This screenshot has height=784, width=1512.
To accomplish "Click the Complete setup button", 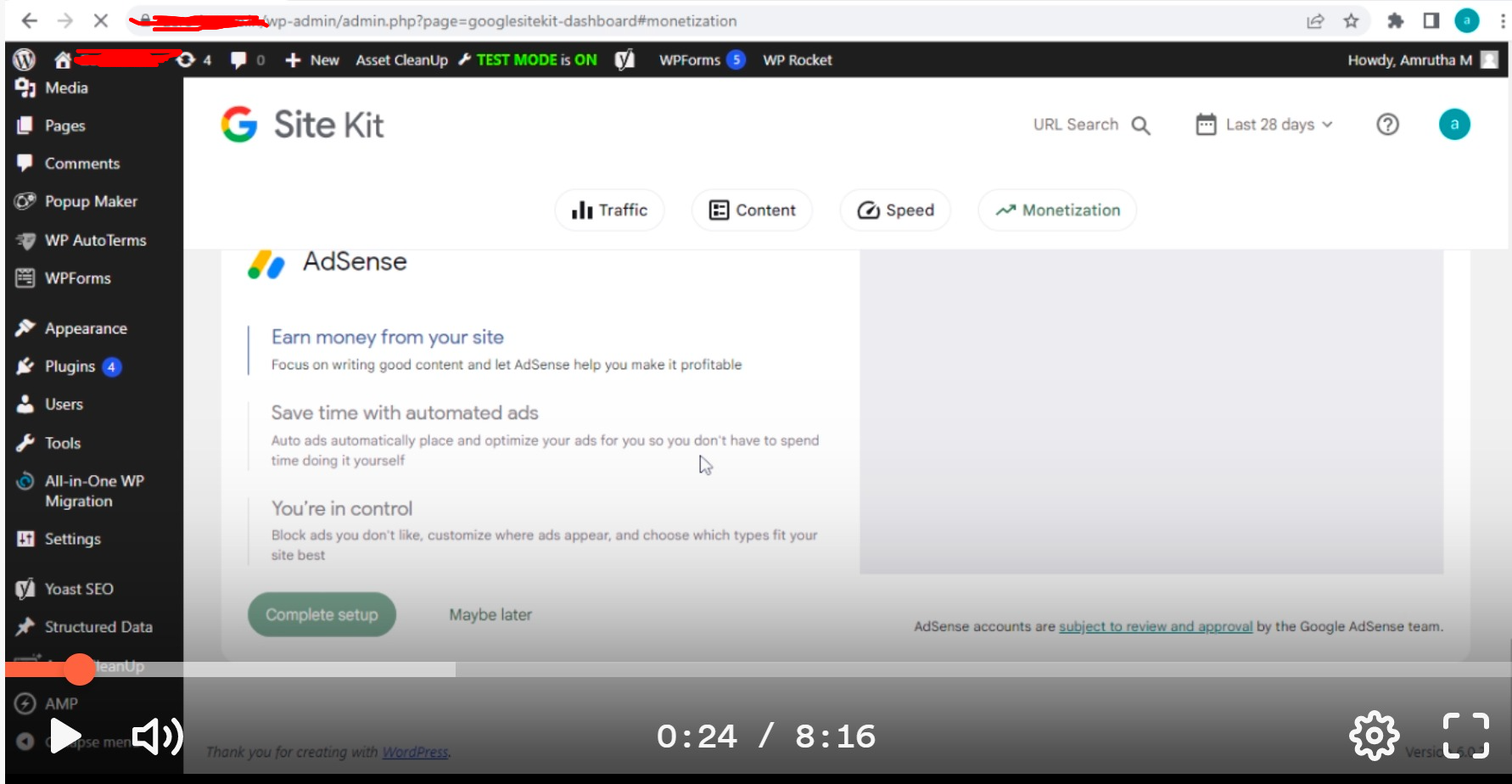I will click(322, 613).
